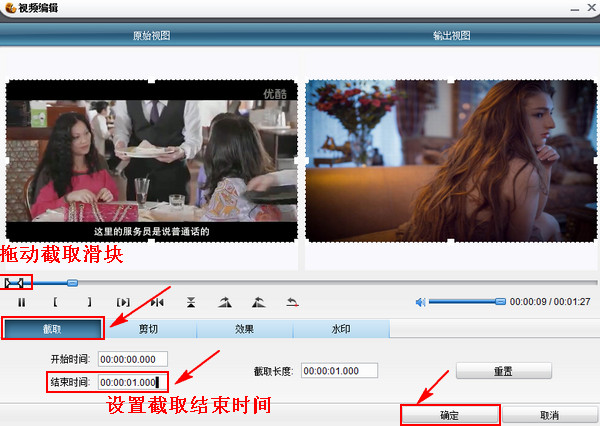The width and height of the screenshot is (600, 426).
Task: Click the 原始视图 header label
Action: tap(152, 36)
